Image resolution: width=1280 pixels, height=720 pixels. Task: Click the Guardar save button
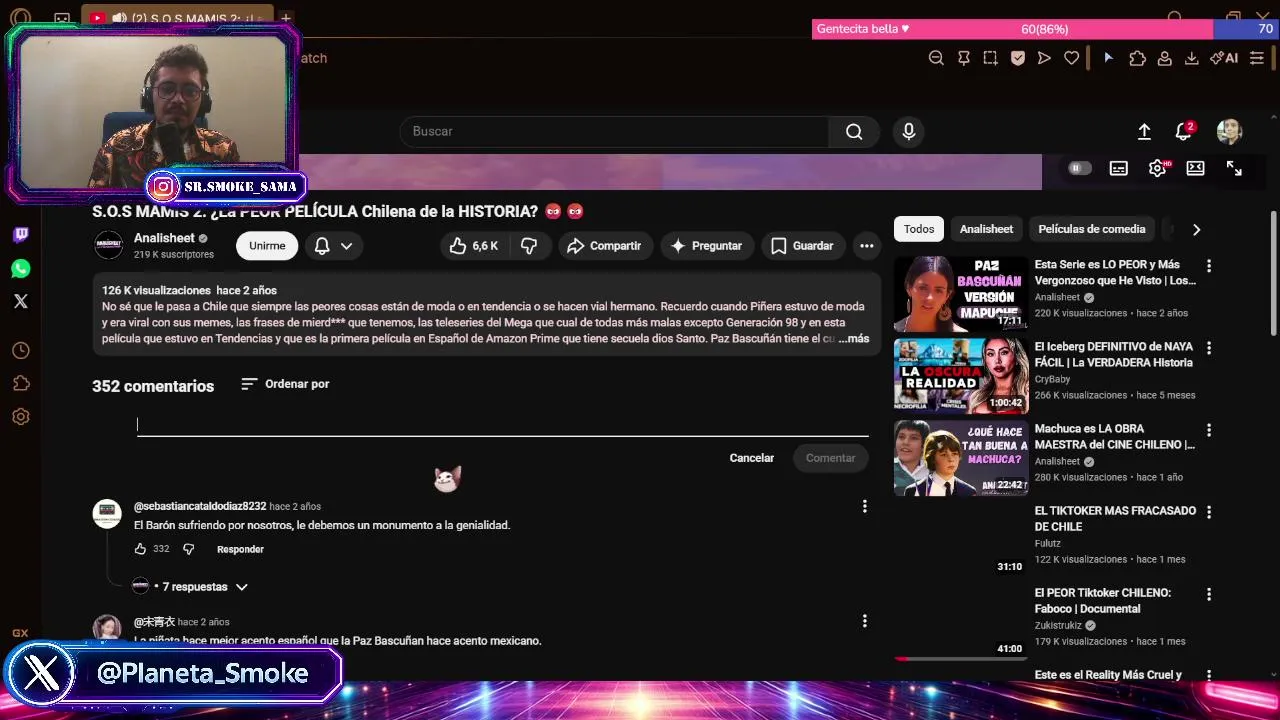coord(802,246)
